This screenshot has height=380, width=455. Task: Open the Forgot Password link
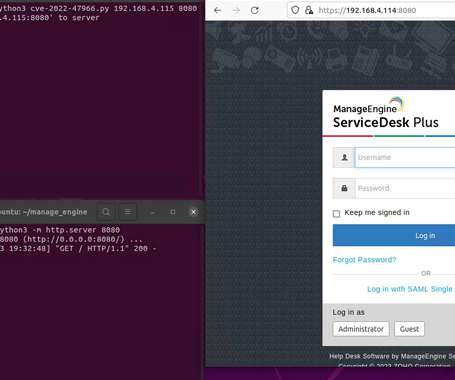(364, 260)
